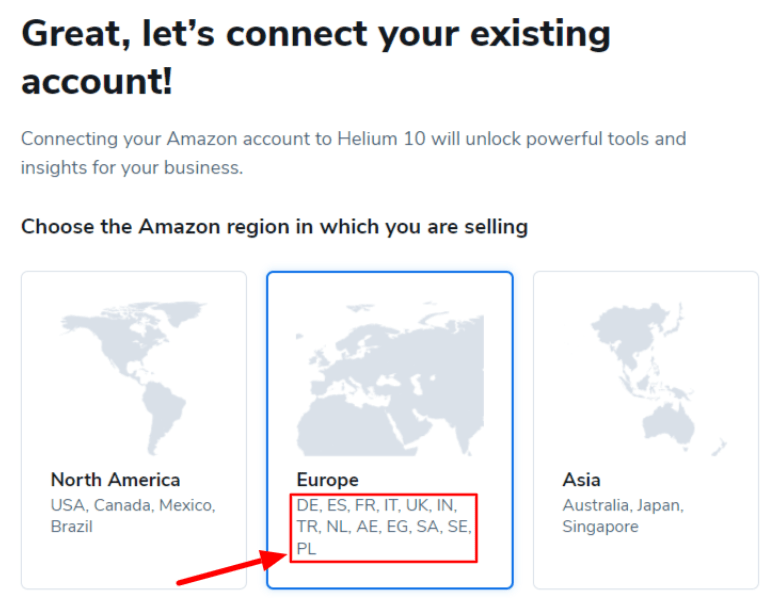Click the Helium 10 description paragraph
The image size is (771, 598).
pyautogui.click(x=353, y=153)
